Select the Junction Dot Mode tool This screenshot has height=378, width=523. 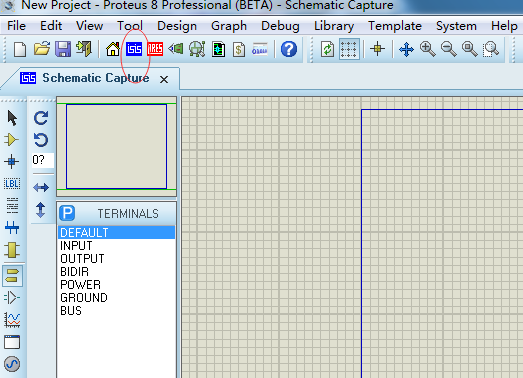(x=12, y=161)
